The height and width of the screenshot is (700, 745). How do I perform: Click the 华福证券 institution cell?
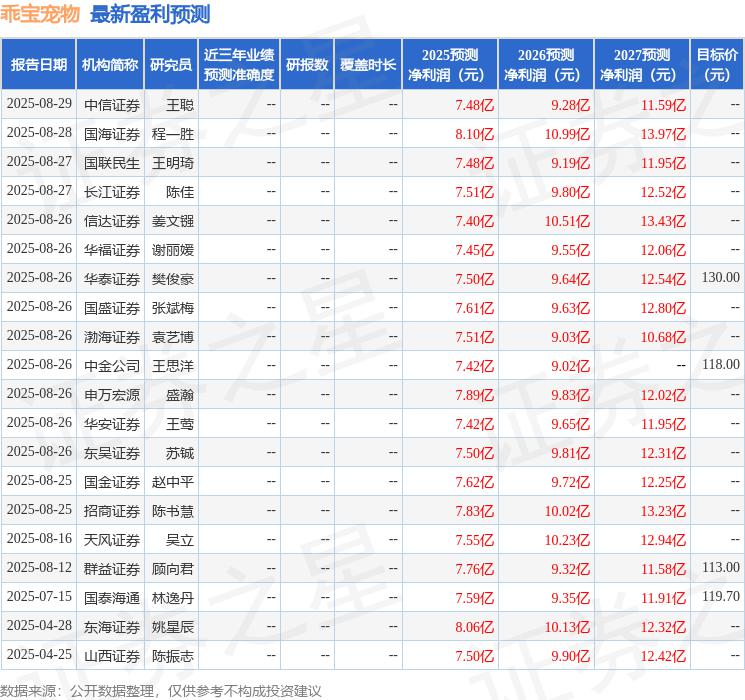112,250
